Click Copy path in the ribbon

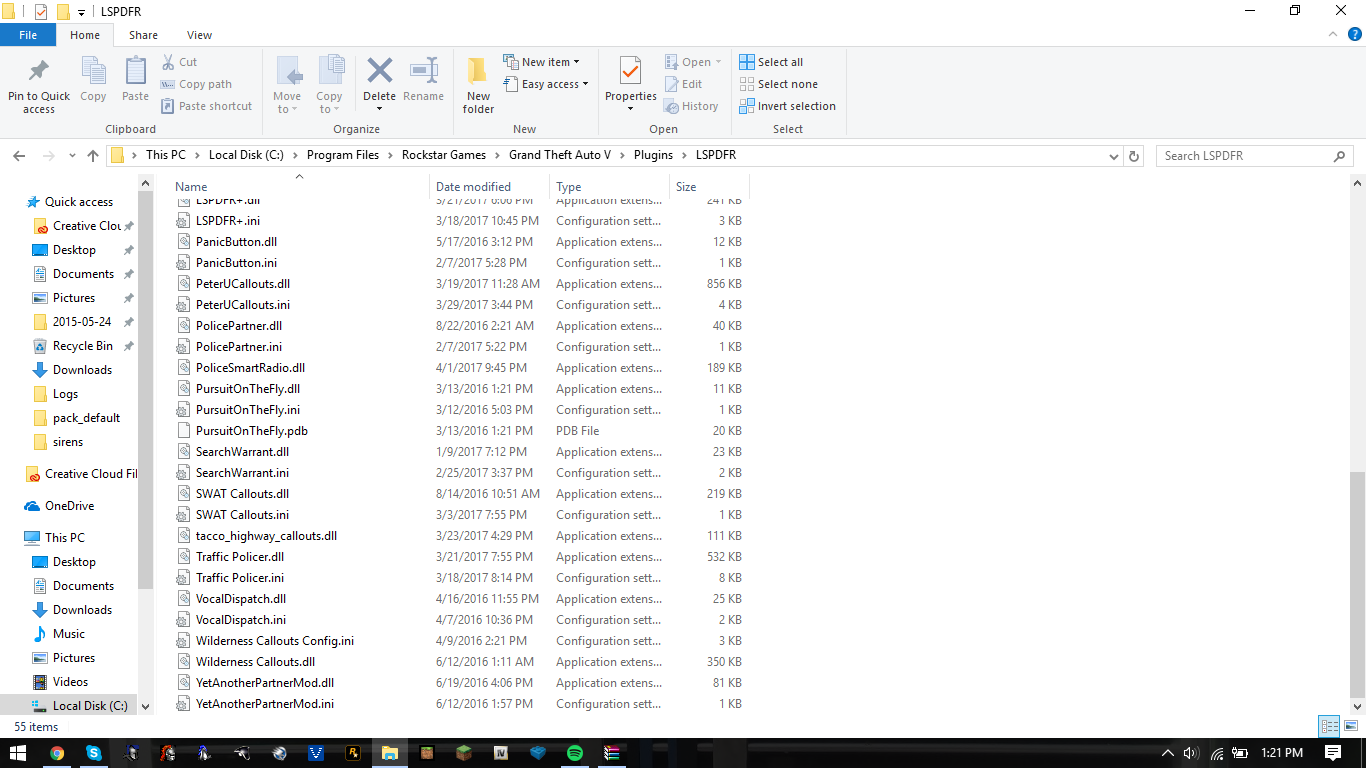[x=196, y=84]
